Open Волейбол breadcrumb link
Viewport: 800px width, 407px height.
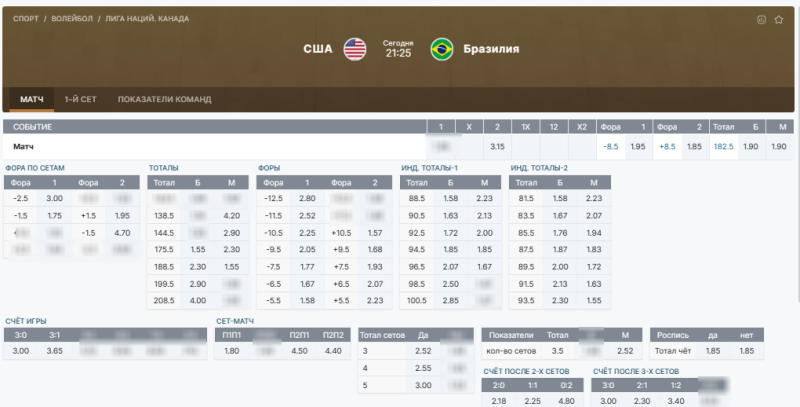click(75, 18)
